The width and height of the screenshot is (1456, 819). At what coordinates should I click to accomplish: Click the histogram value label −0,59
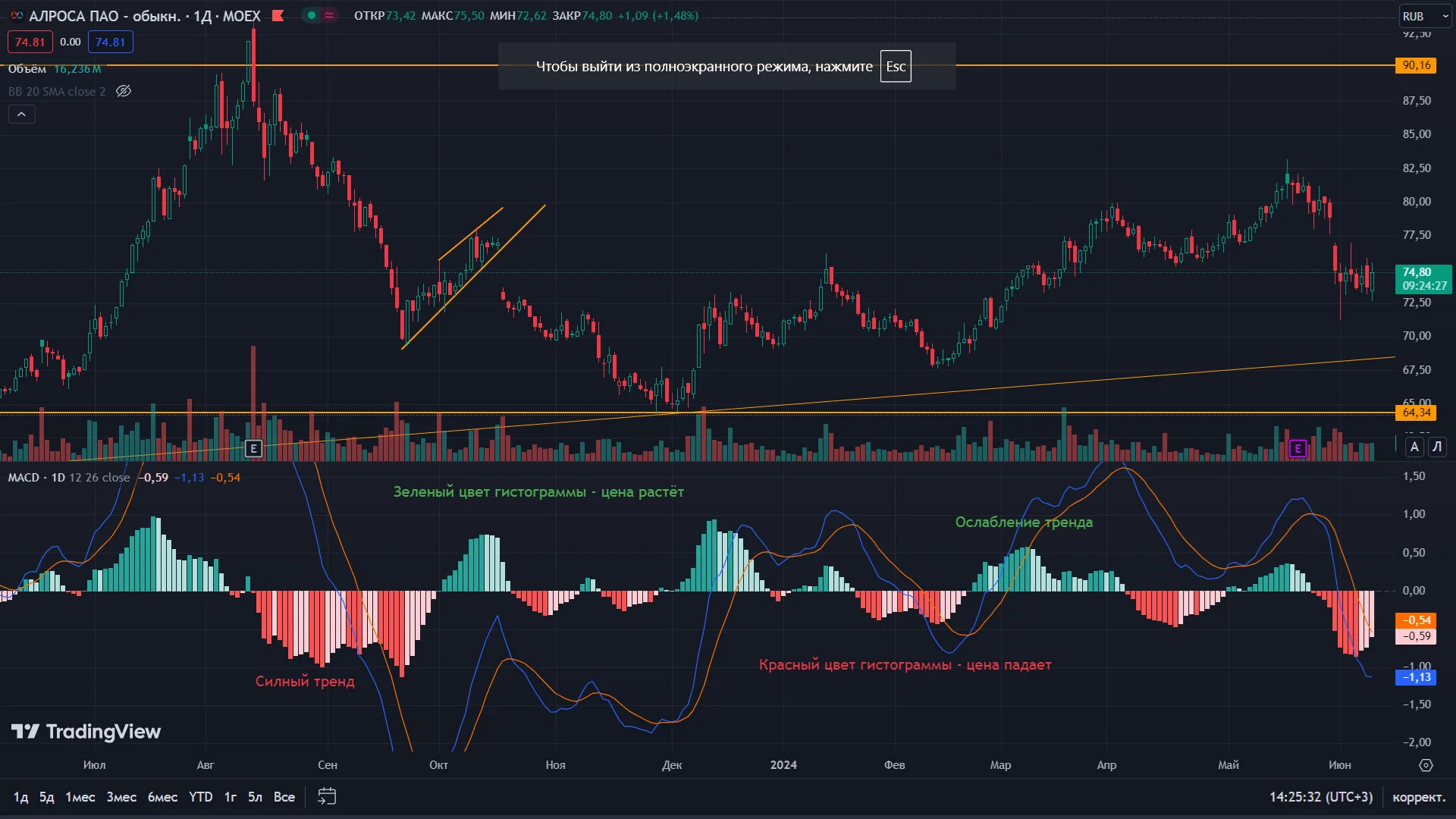click(1415, 636)
